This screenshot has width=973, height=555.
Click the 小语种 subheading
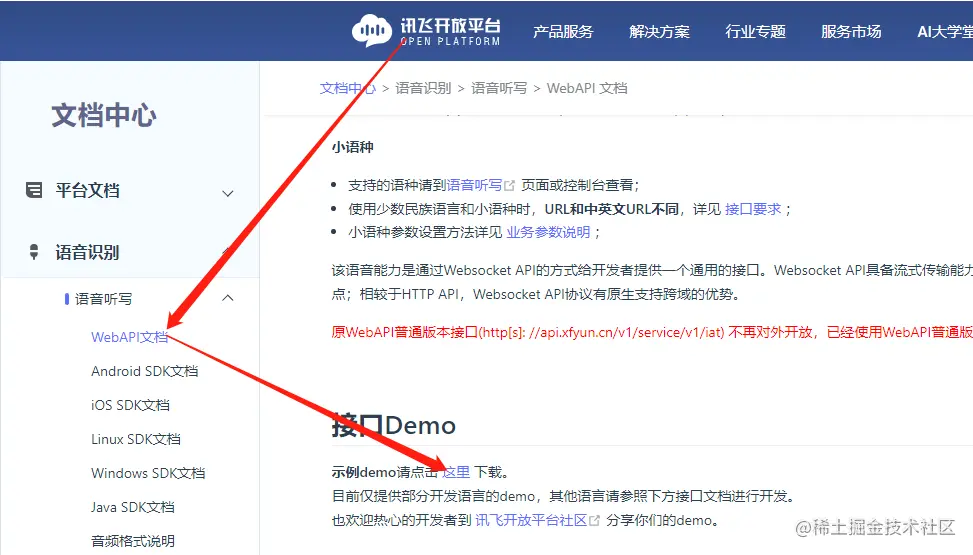(352, 147)
